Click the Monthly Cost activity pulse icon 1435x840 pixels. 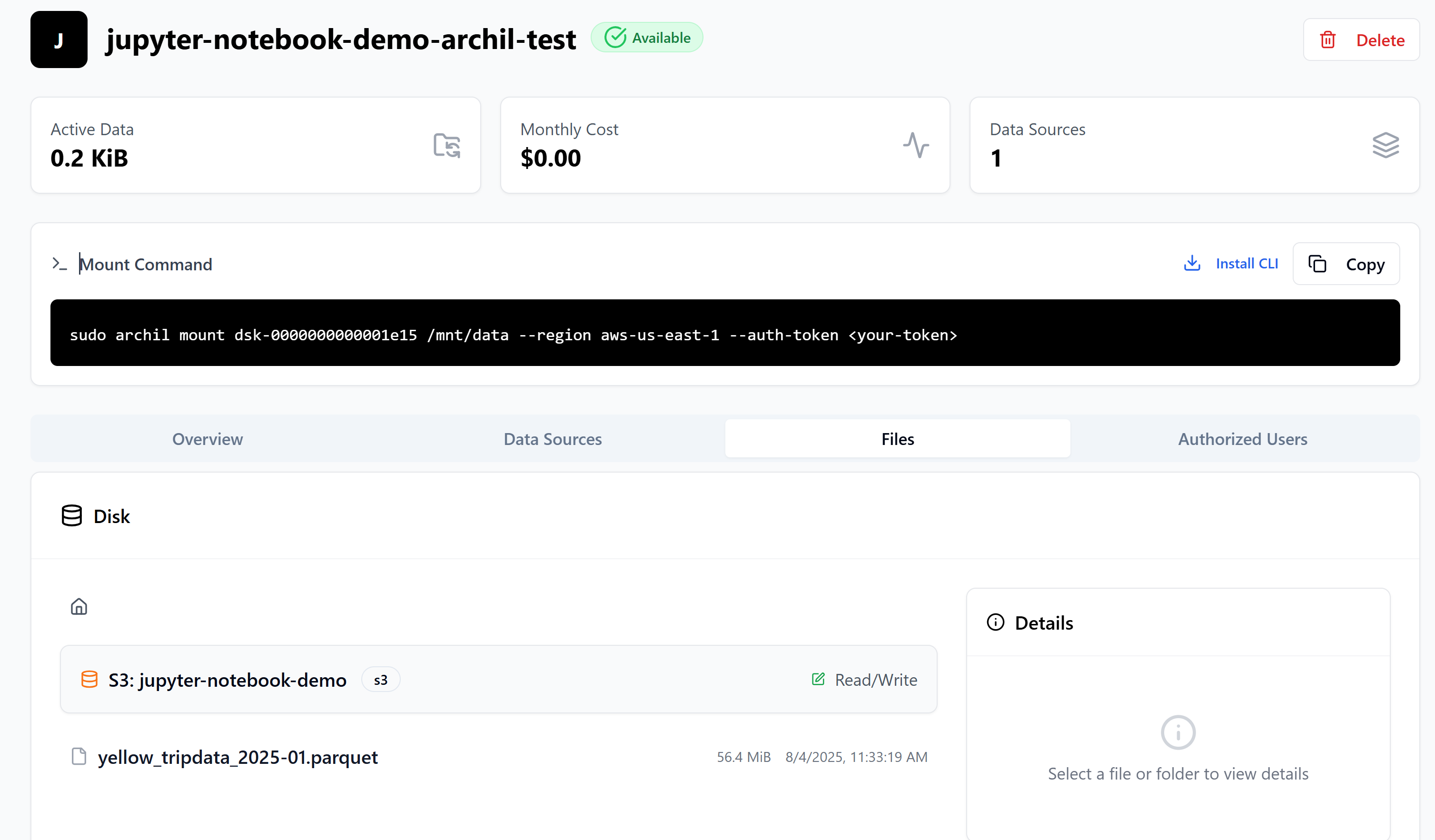tap(916, 145)
